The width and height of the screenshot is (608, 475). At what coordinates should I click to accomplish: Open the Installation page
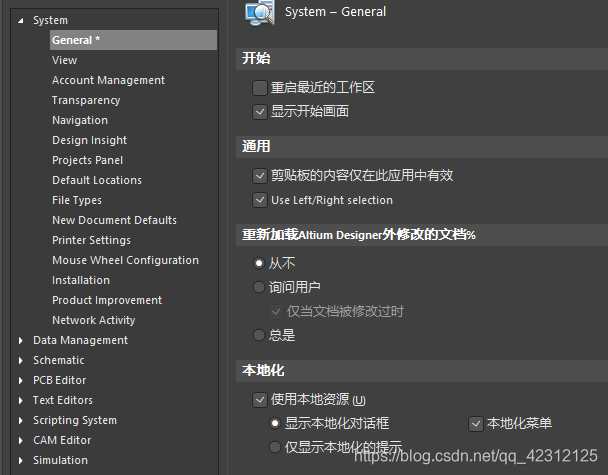pos(81,280)
